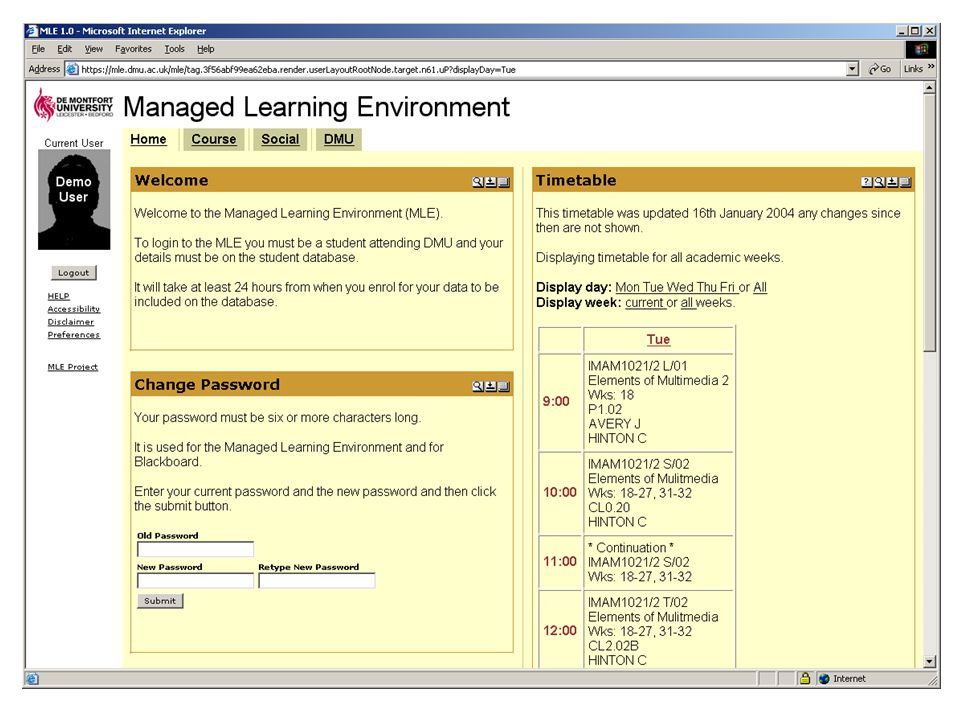Open the Tools menu
Screen dimensions: 960x720
[174, 49]
